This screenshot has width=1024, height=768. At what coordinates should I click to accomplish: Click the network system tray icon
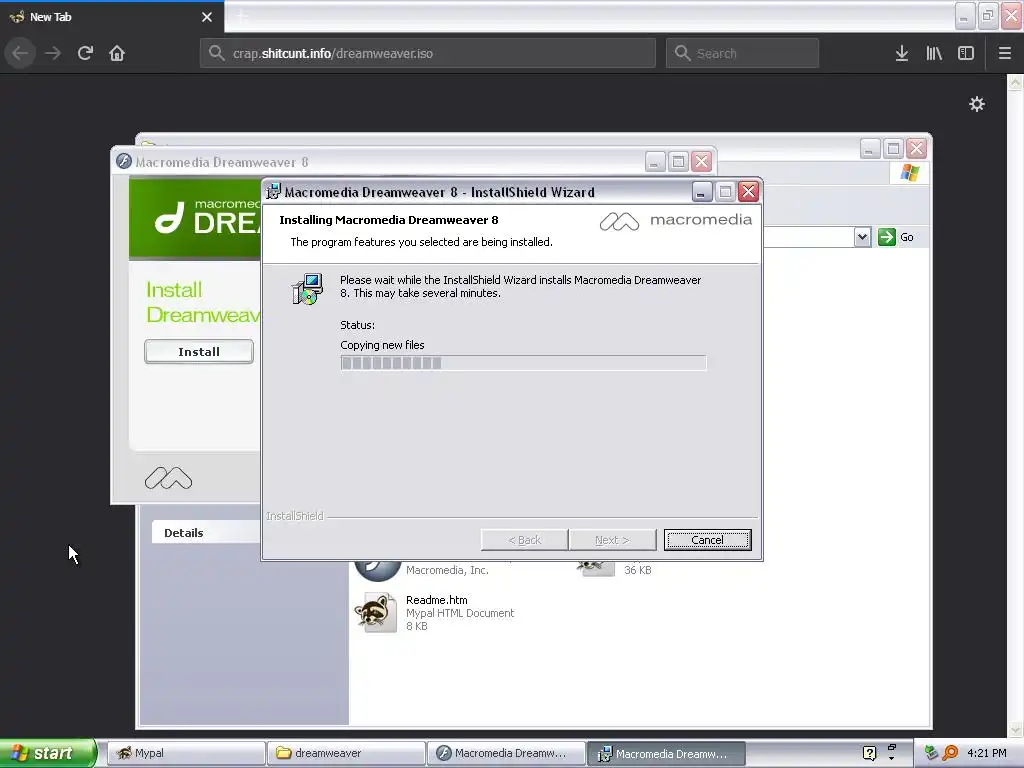[x=932, y=753]
